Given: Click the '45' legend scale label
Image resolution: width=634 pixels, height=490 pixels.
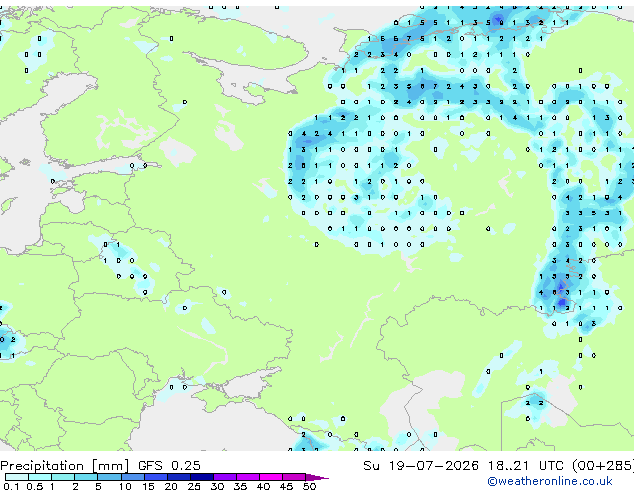Looking at the screenshot, I should click(x=286, y=486).
